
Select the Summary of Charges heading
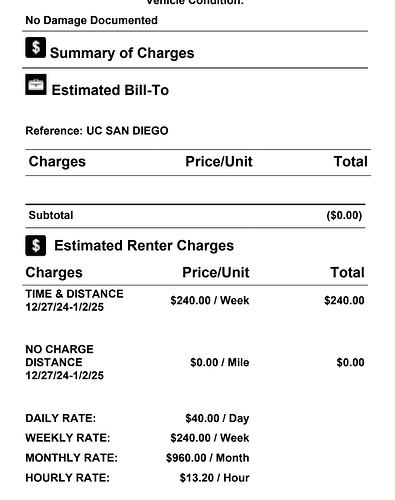[x=122, y=53]
